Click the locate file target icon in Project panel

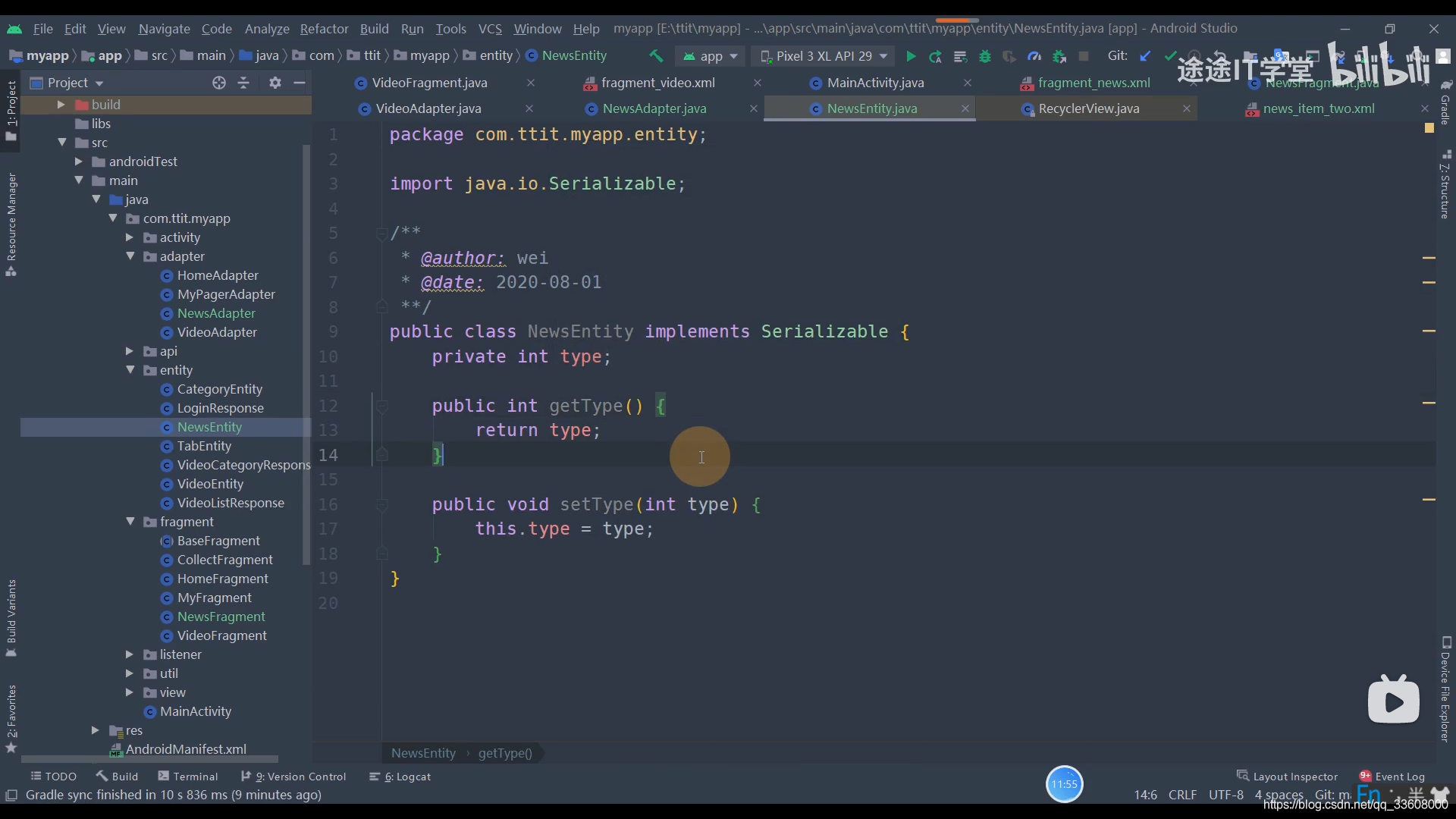click(219, 83)
